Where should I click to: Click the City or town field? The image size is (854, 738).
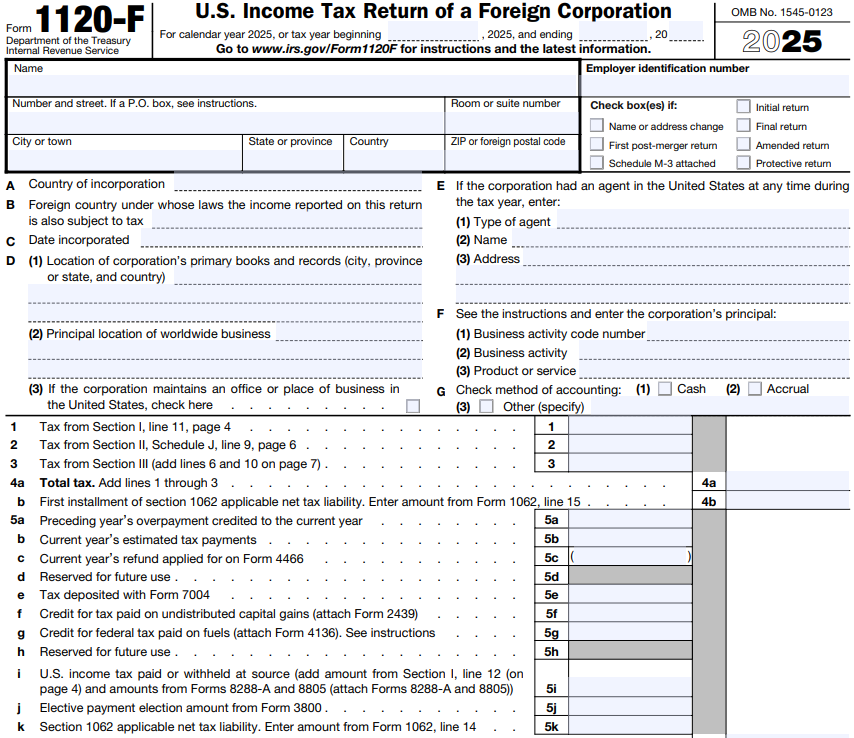(x=125, y=160)
